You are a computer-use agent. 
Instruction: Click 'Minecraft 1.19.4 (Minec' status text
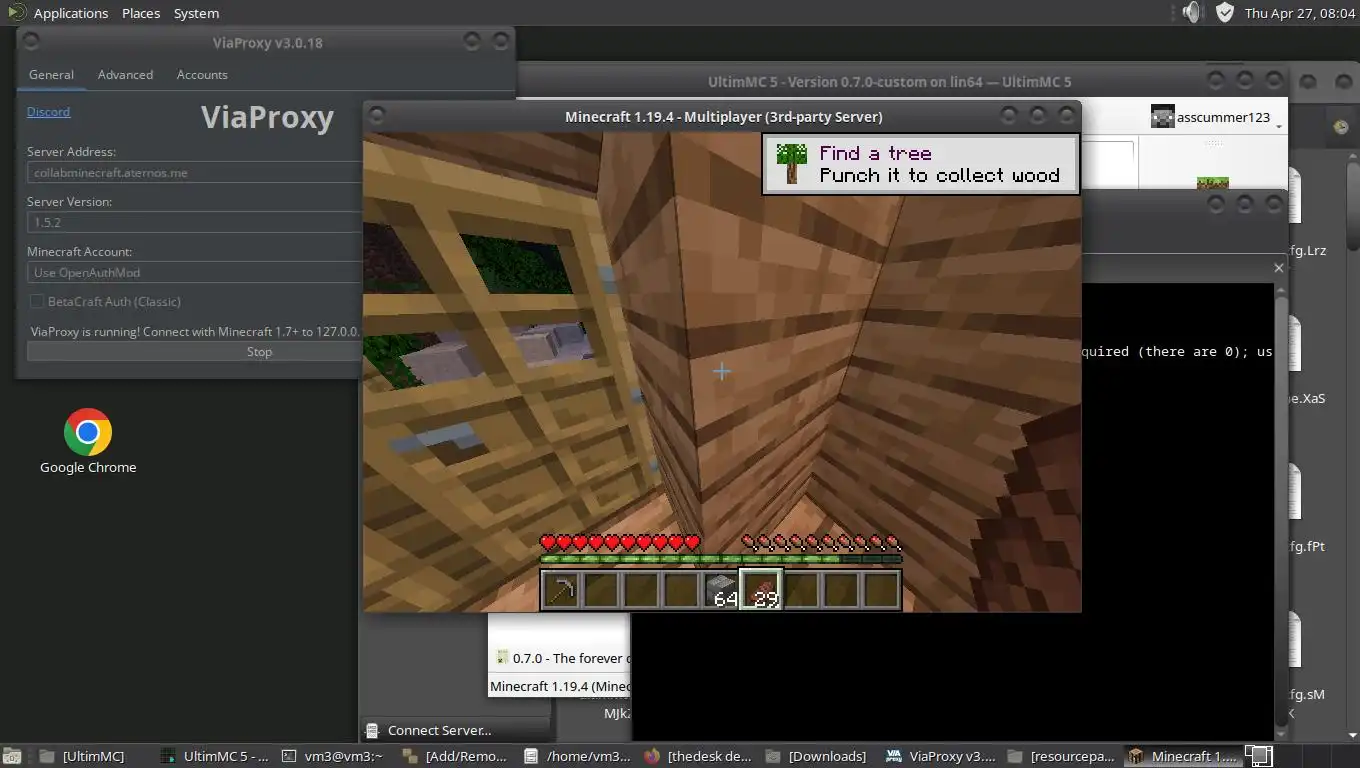[x=559, y=686]
